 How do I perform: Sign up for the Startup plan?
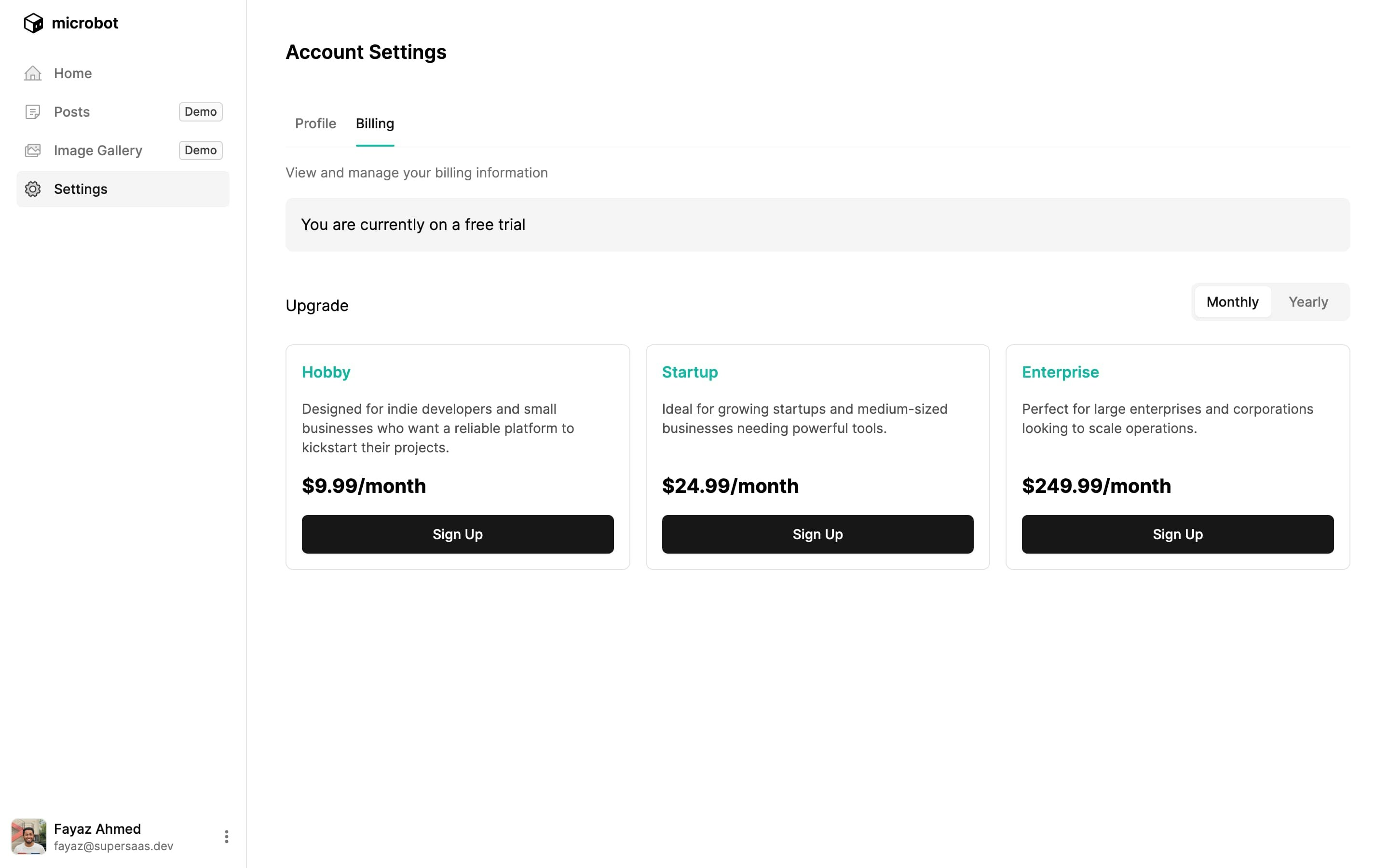[817, 534]
